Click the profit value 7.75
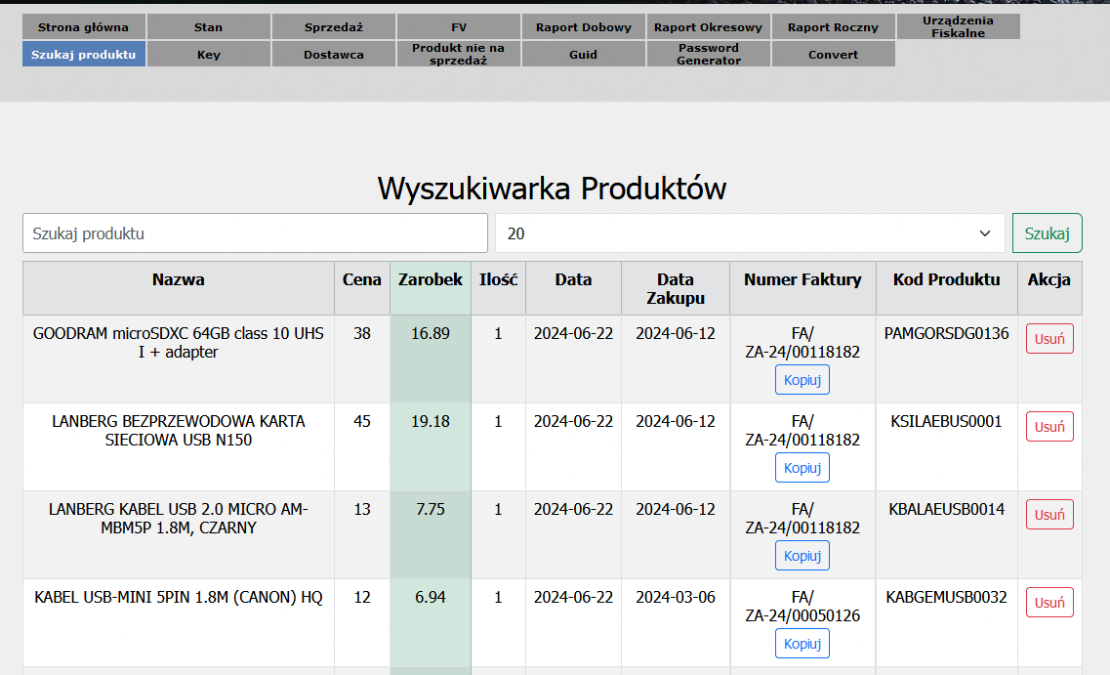 tap(430, 509)
